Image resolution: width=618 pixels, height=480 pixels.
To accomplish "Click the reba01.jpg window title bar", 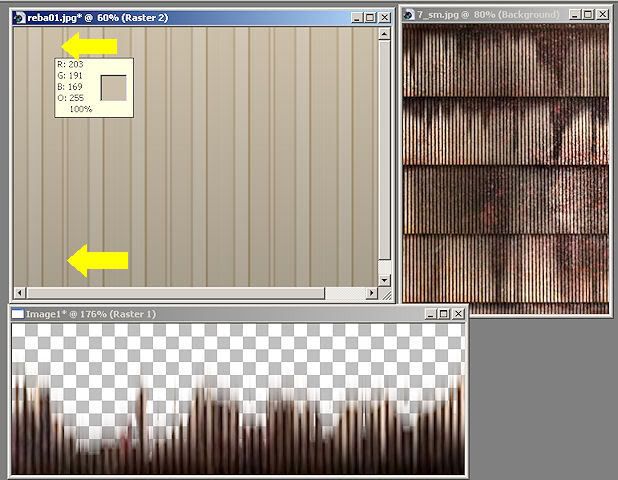I will (202, 18).
